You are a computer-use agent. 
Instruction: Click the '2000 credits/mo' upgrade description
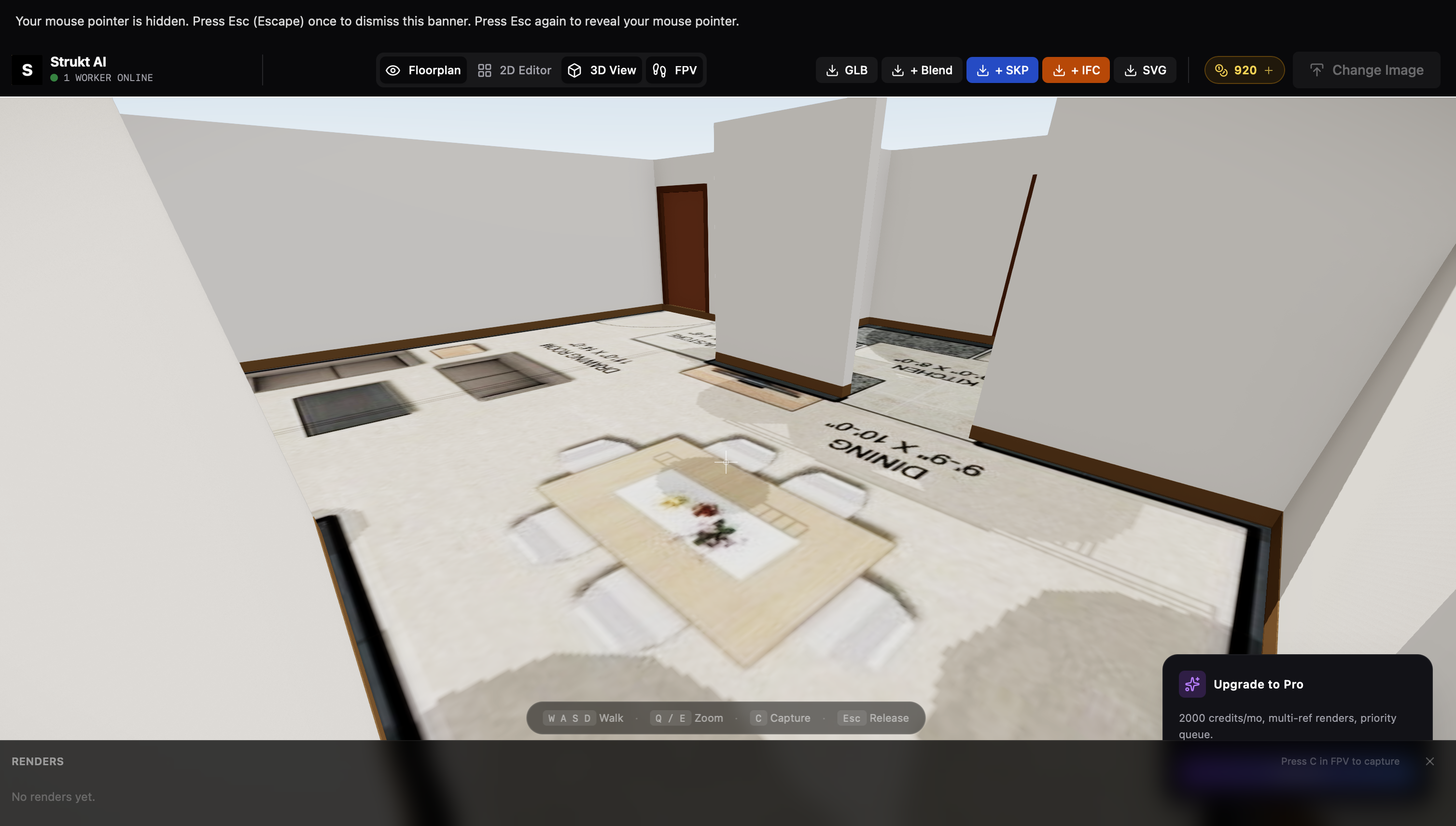click(x=1288, y=726)
